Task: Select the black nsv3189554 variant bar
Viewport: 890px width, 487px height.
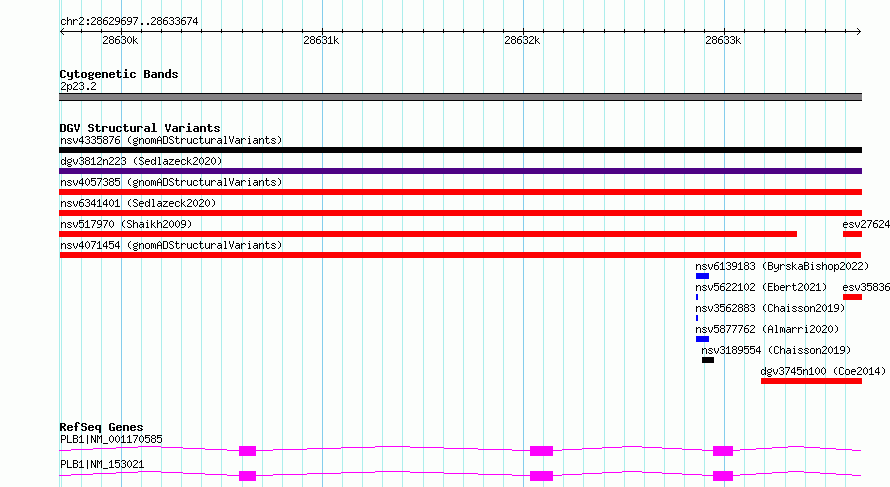Action: pos(708,360)
